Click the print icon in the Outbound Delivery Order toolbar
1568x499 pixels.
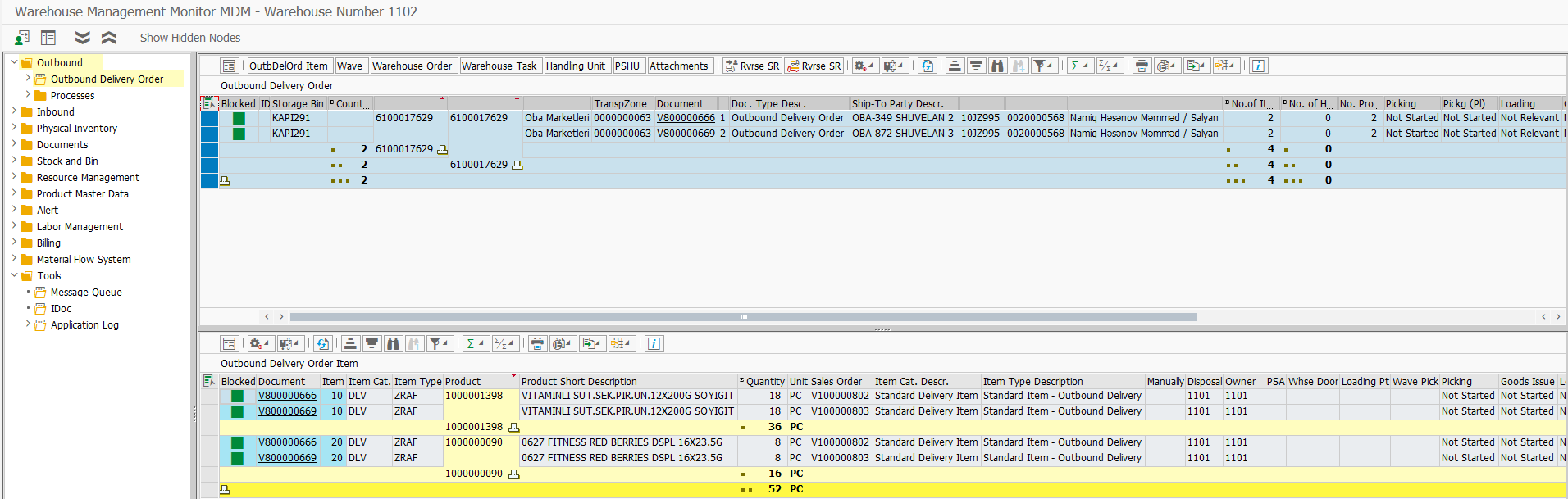click(1142, 66)
